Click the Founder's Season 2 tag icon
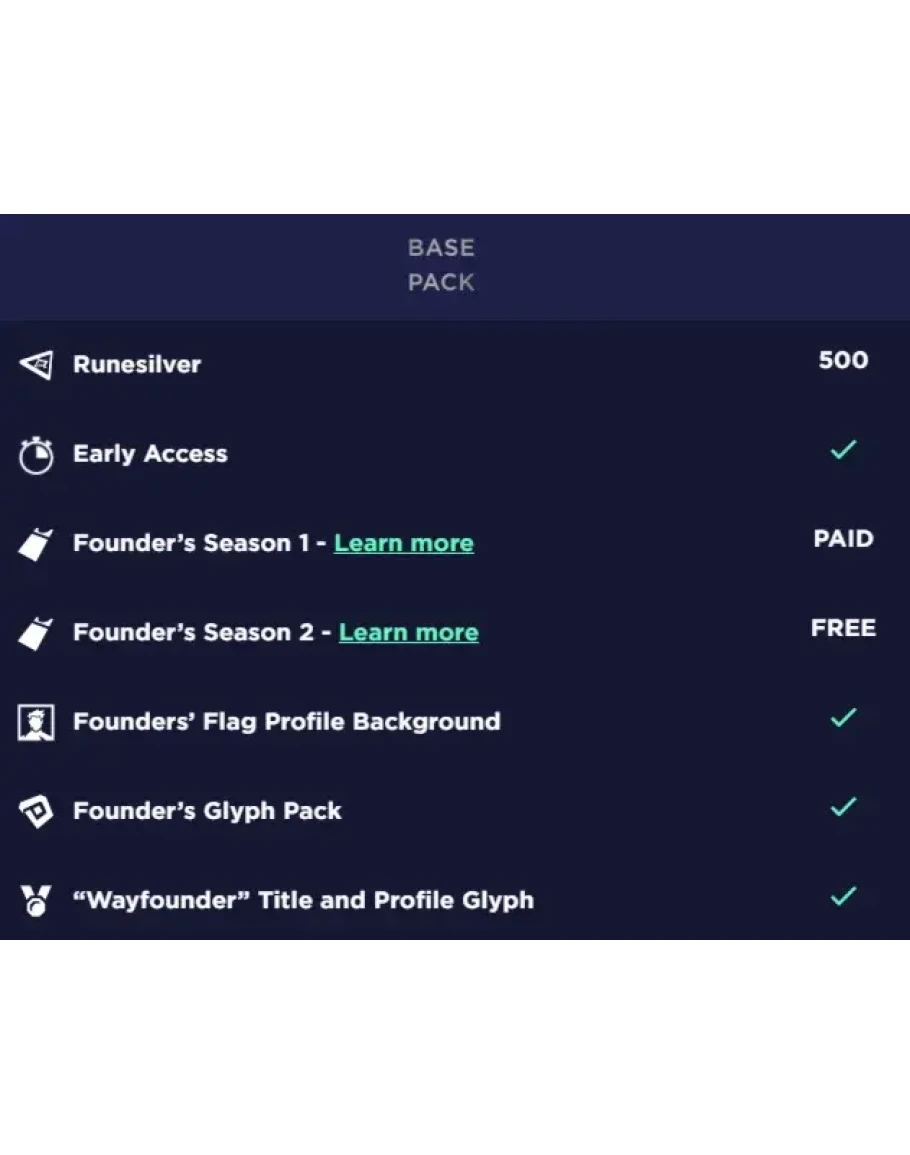 (x=36, y=634)
